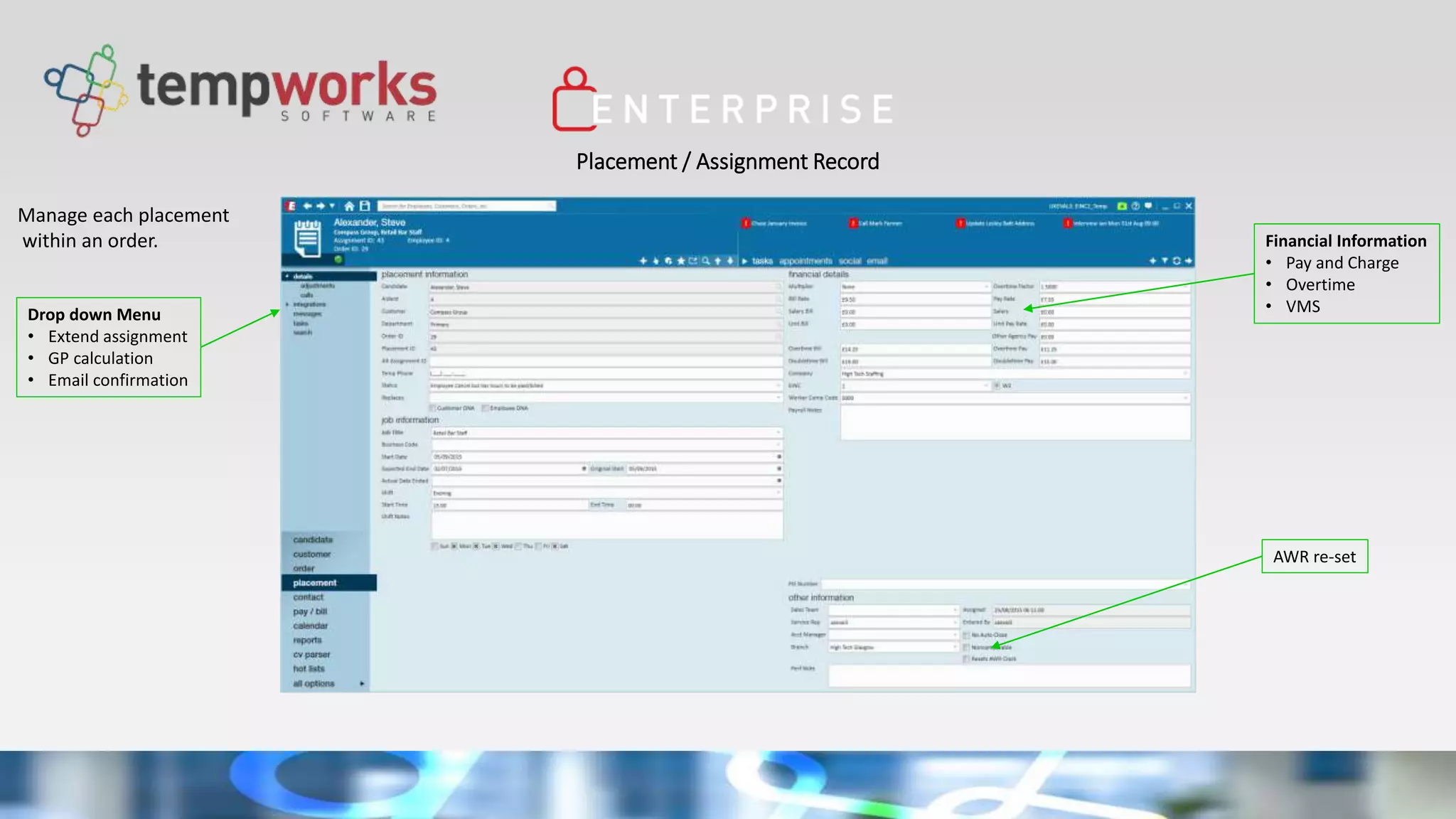1456x819 pixels.
Task: Open the Service Rep dropdown
Action: 894,622
